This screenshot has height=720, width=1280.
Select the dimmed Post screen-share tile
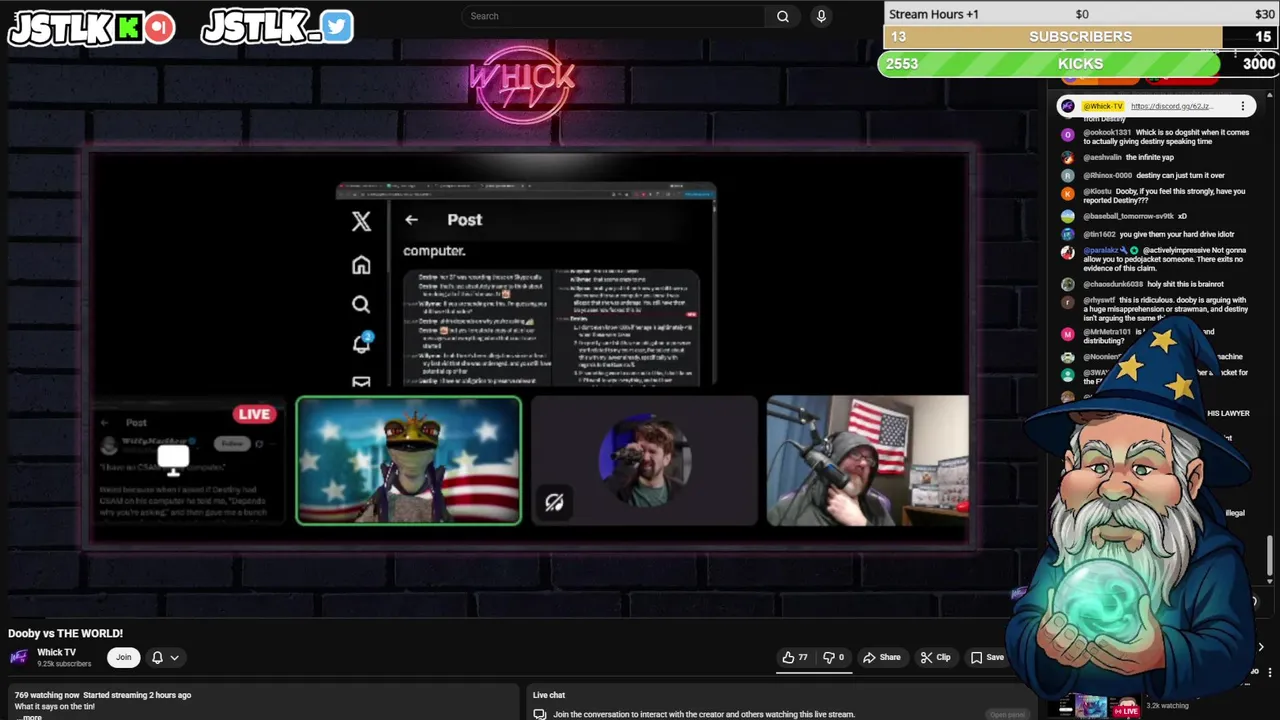tap(189, 461)
